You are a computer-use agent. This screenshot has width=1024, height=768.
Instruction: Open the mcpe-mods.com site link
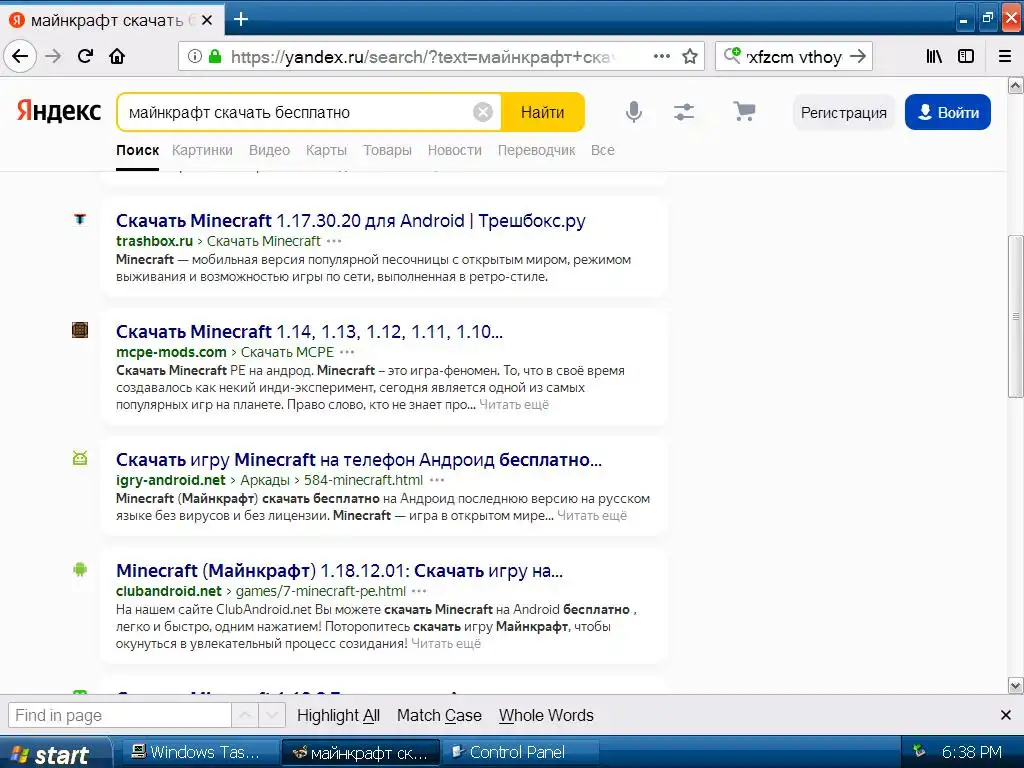(171, 352)
